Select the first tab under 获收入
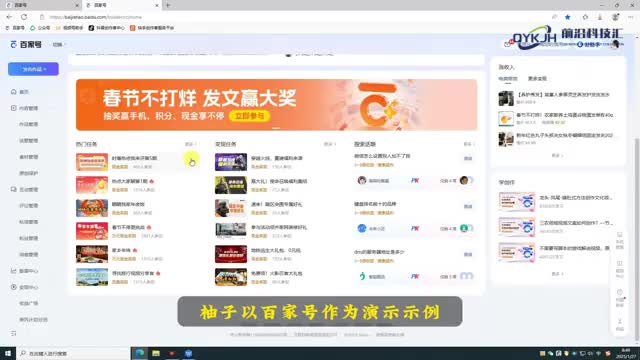 [x=507, y=79]
